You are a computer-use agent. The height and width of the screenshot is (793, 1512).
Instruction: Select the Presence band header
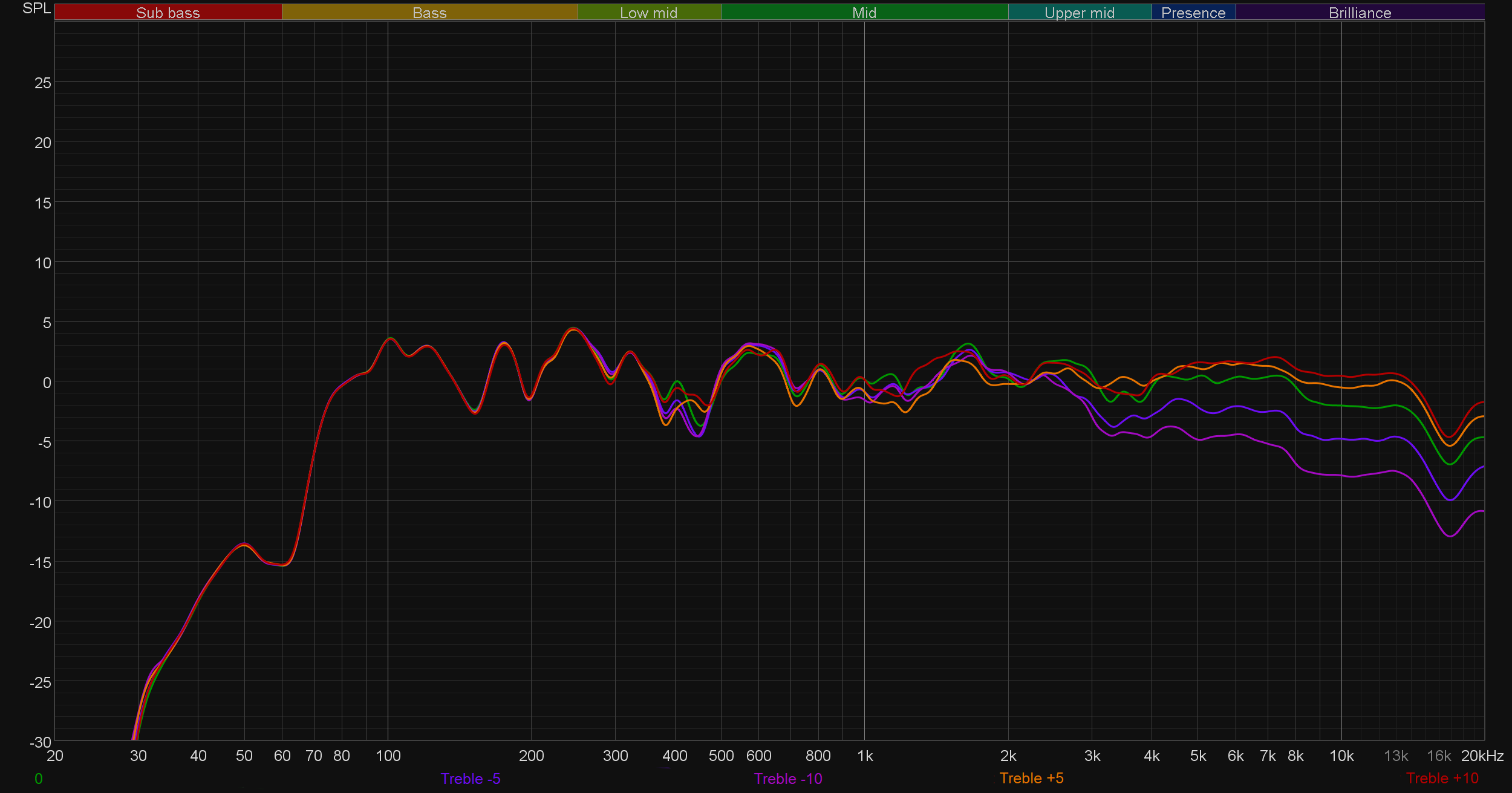pyautogui.click(x=1193, y=13)
